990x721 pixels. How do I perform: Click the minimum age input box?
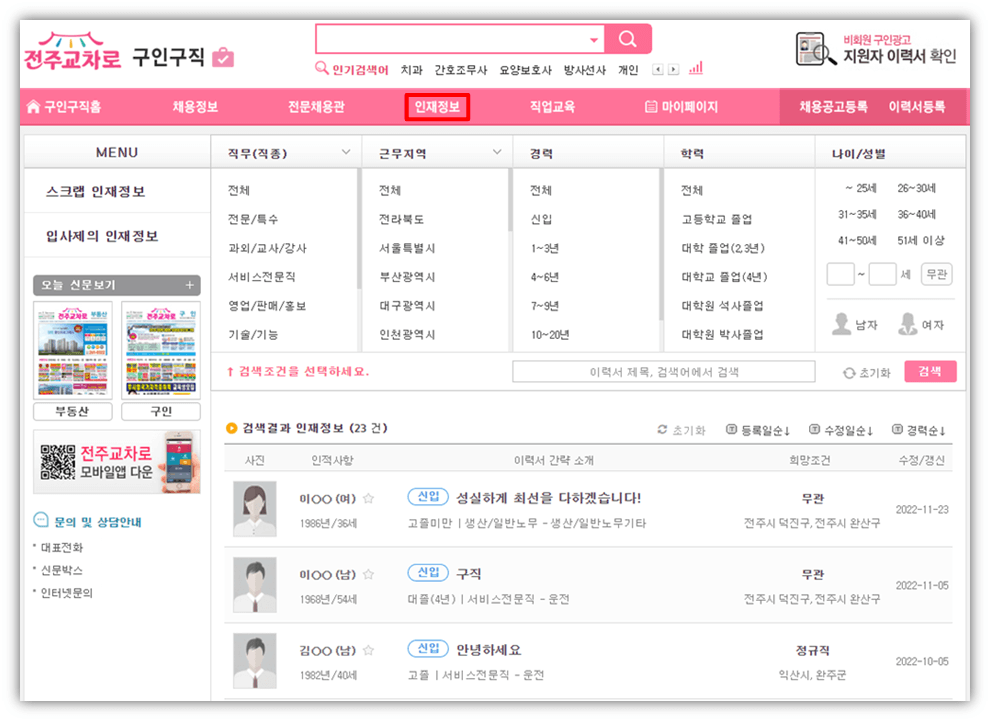point(840,274)
